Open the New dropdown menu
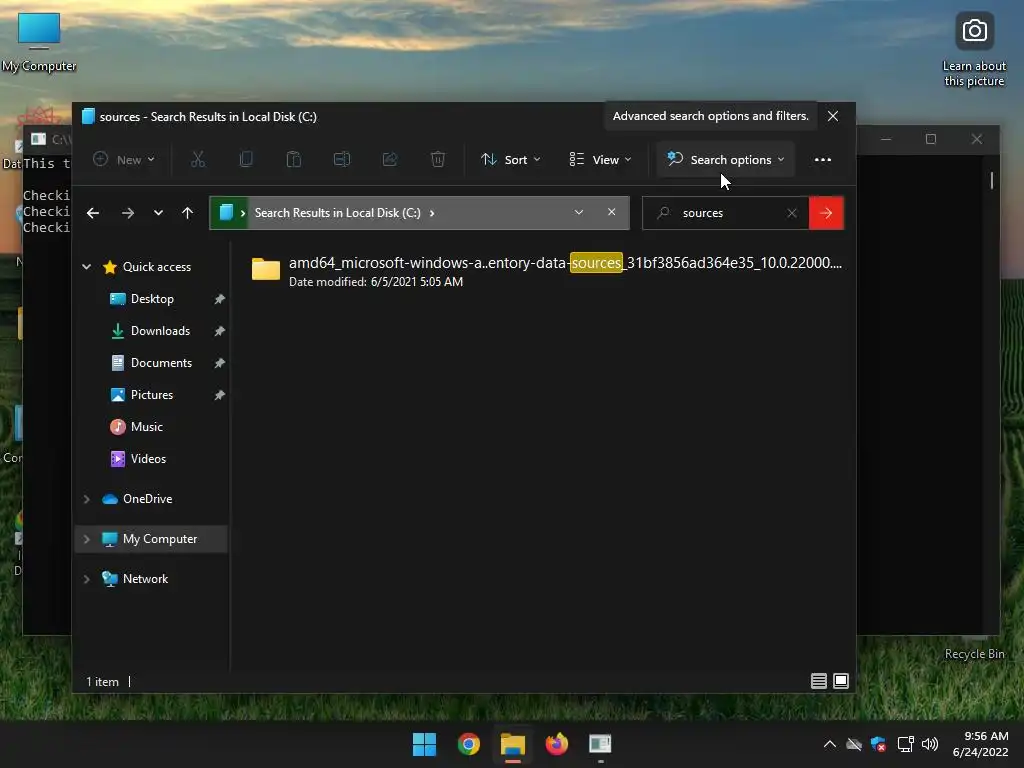This screenshot has width=1024, height=768. 124,159
